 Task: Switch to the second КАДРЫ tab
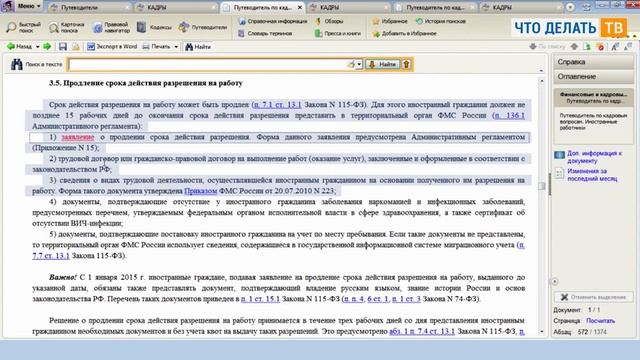[x=349, y=7]
